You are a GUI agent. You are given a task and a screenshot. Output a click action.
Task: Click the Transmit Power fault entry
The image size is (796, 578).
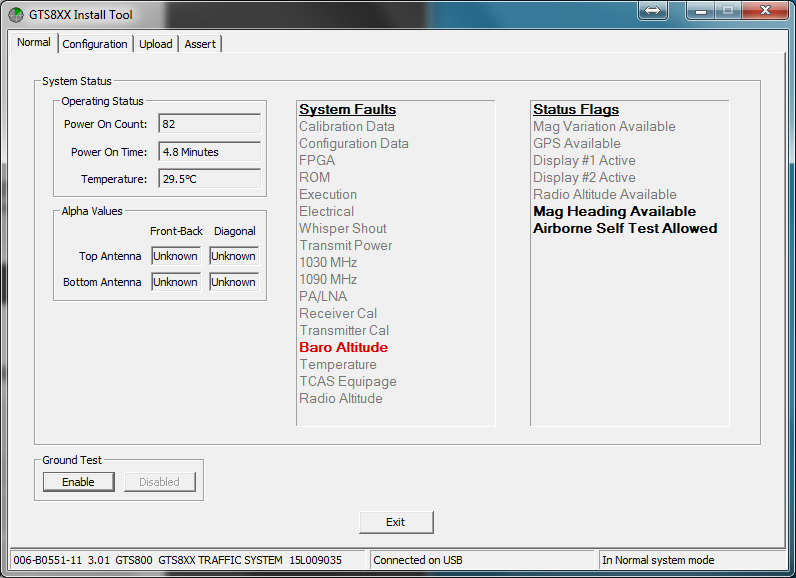pos(346,246)
